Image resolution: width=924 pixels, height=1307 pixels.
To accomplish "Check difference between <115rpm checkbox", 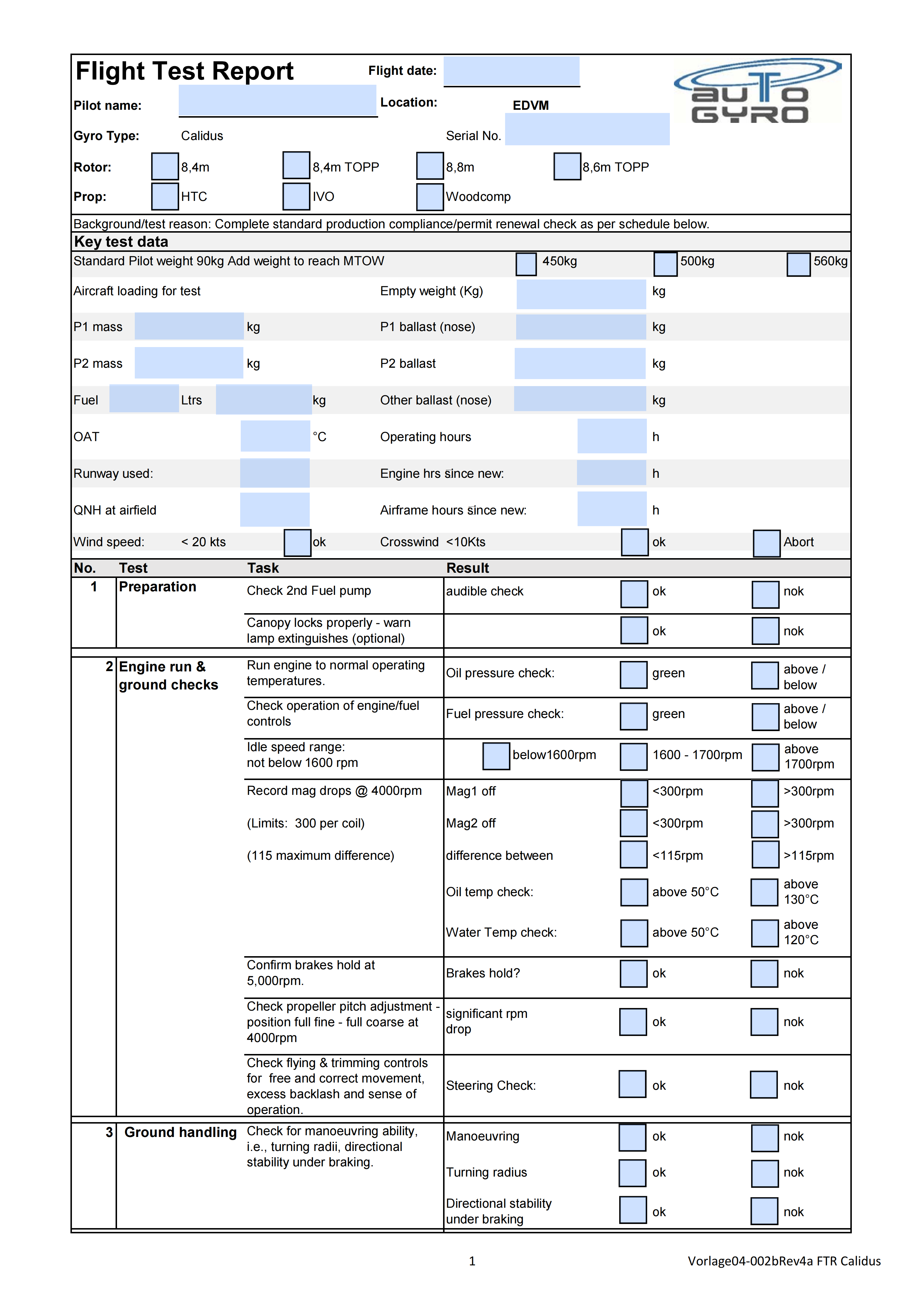I will pos(634,854).
